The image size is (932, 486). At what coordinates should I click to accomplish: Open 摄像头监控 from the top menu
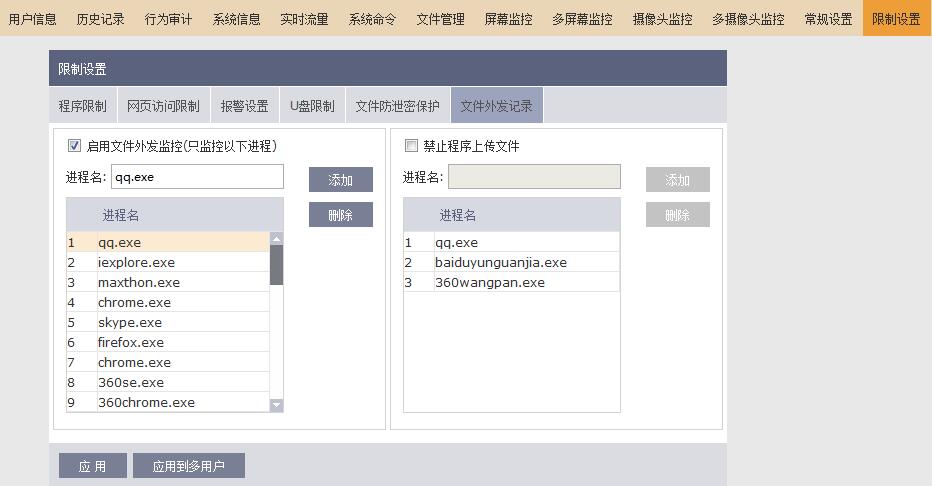(x=662, y=19)
